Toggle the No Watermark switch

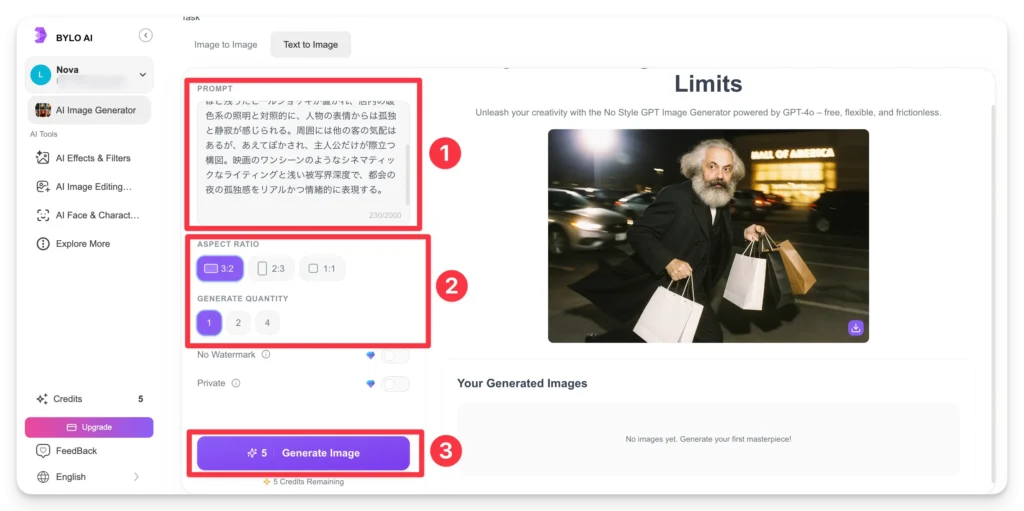pyautogui.click(x=396, y=355)
